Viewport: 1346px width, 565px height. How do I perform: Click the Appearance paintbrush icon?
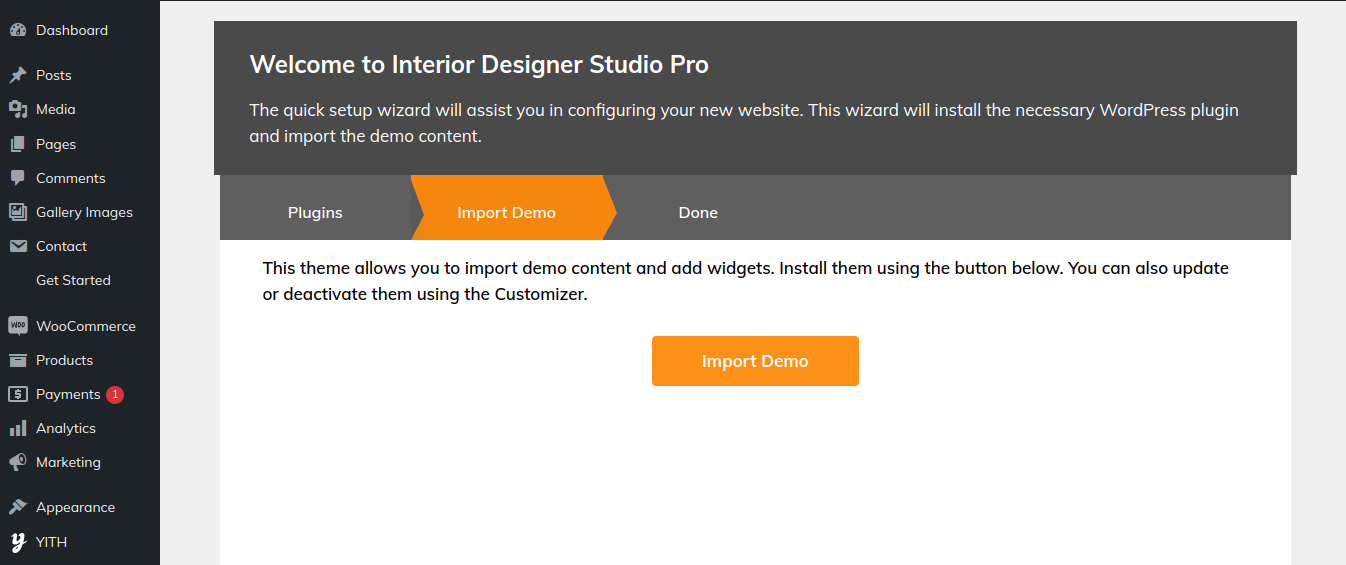point(18,507)
